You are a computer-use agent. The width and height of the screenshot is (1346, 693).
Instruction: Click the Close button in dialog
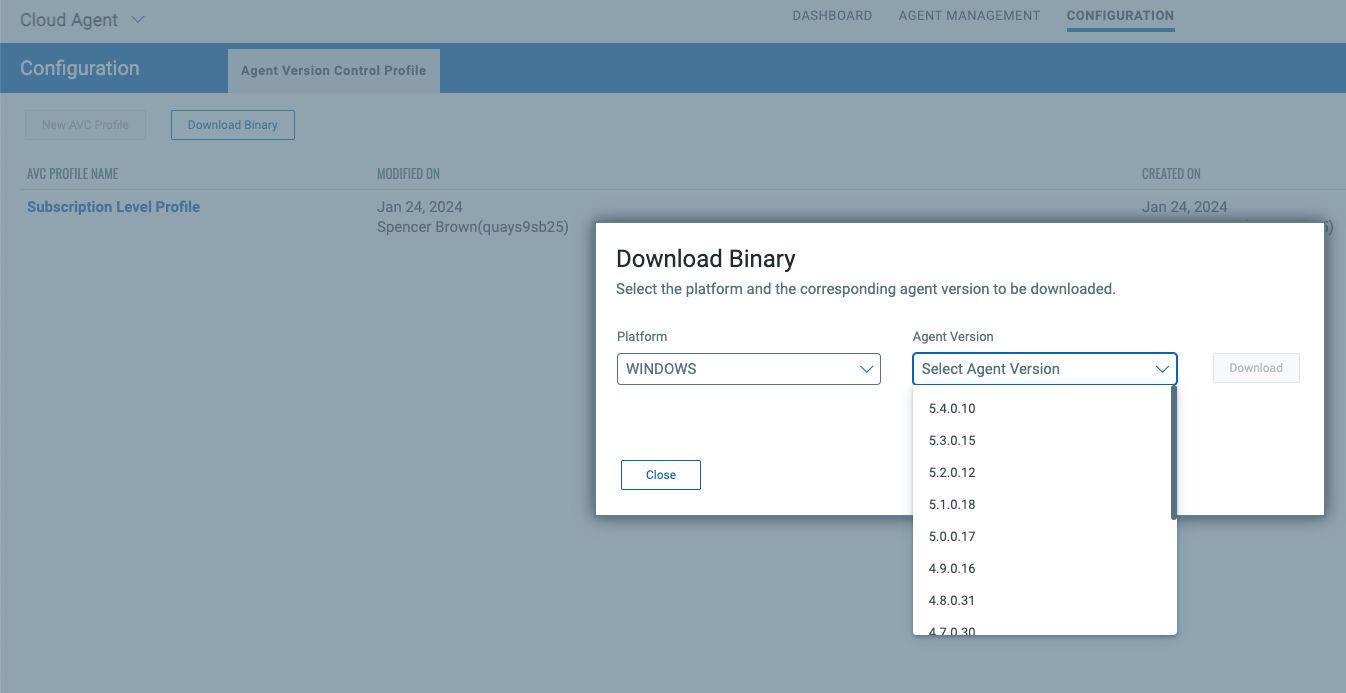(660, 475)
